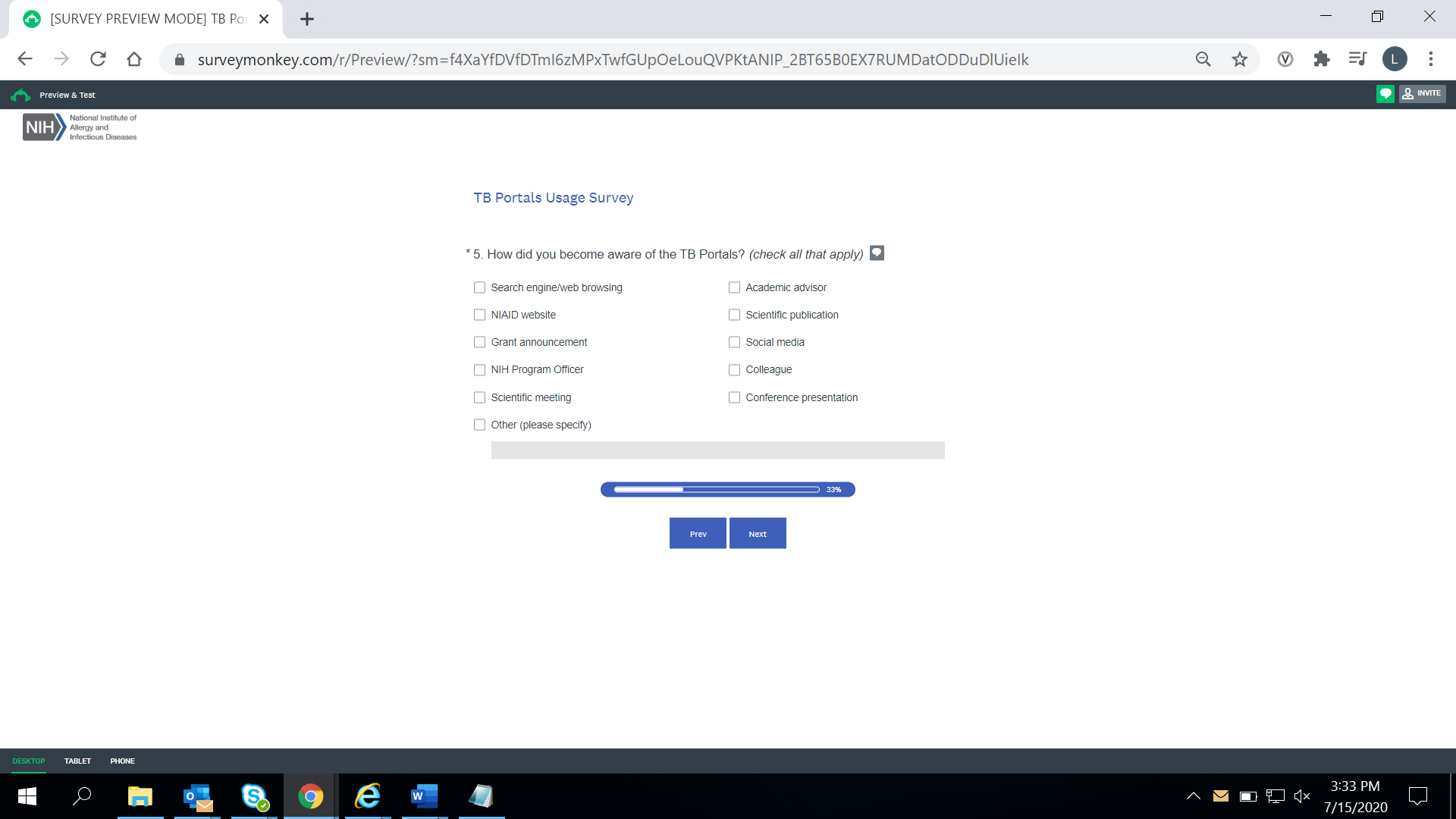Open Chrome three-dot menu
Image resolution: width=1456 pixels, height=819 pixels.
[x=1430, y=59]
